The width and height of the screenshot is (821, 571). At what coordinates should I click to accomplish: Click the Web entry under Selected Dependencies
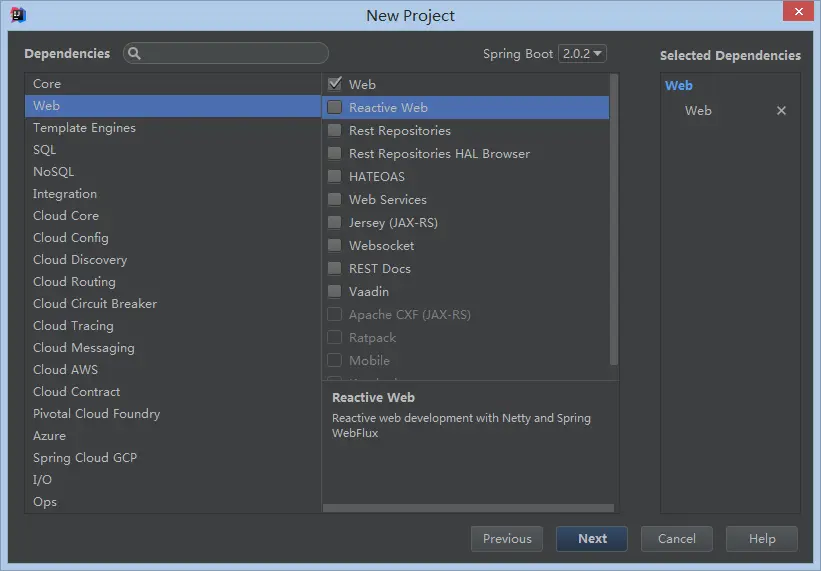(698, 110)
